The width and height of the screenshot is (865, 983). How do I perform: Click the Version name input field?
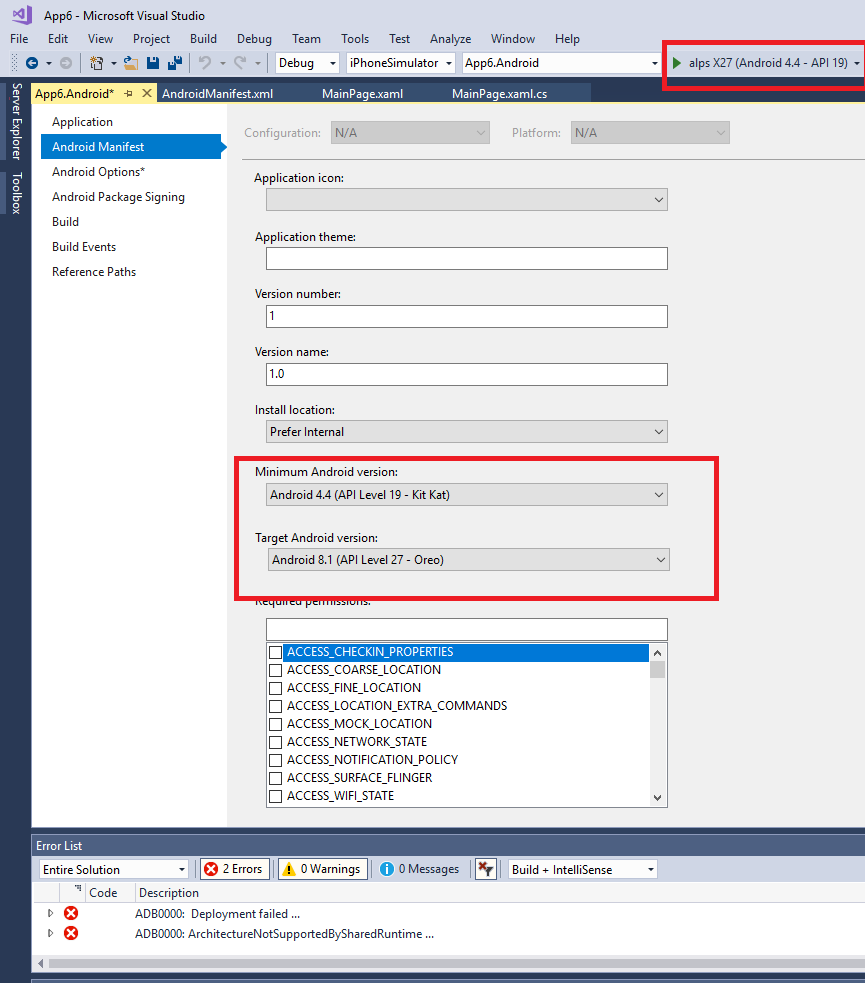(467, 374)
